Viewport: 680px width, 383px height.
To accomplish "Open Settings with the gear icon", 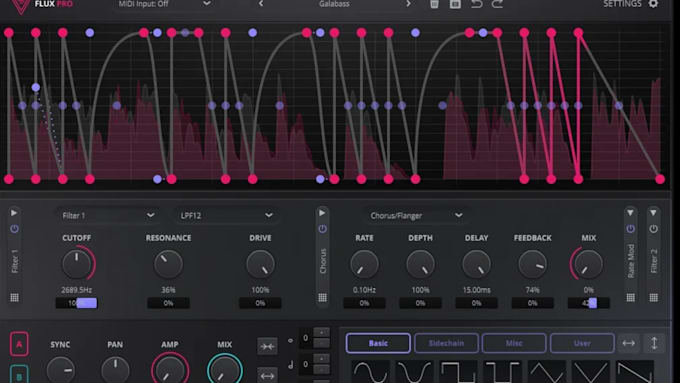I will pos(653,4).
